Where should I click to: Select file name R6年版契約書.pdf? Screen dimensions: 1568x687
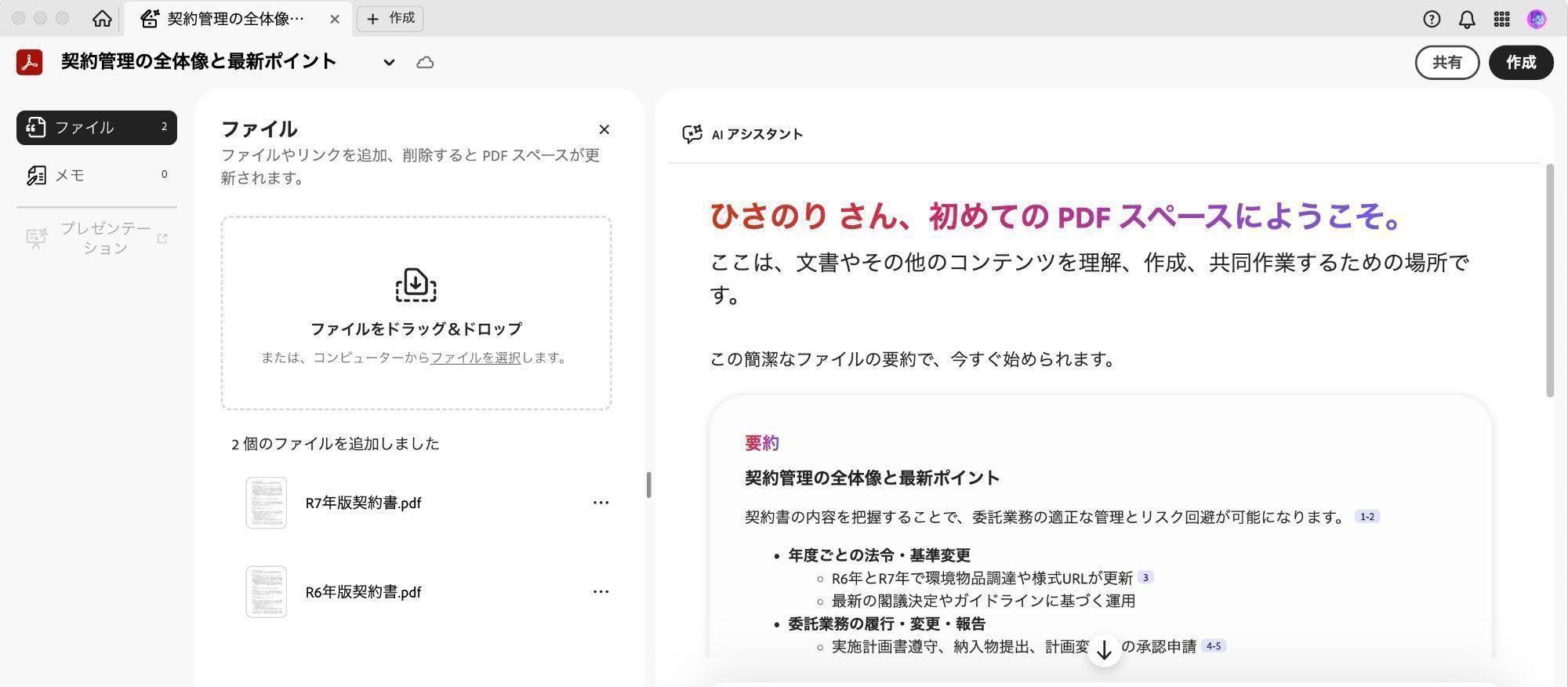363,592
